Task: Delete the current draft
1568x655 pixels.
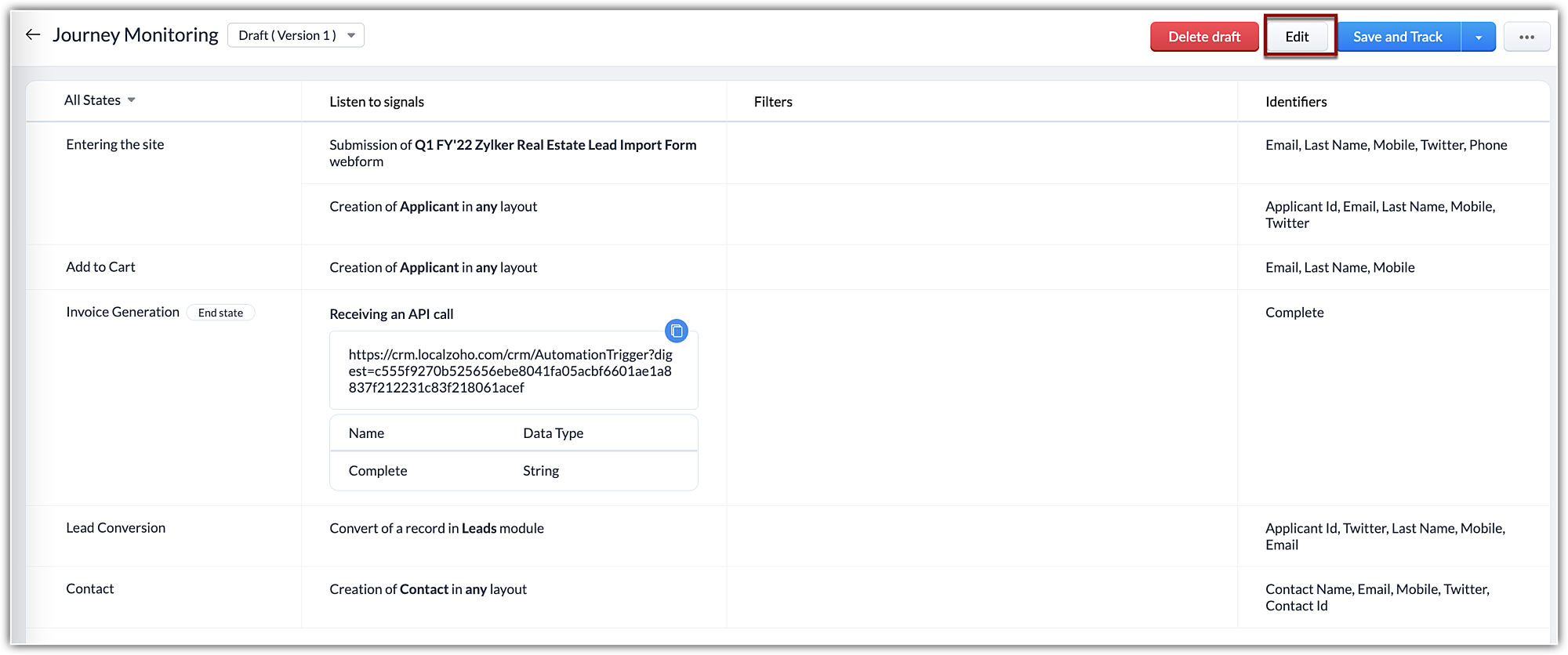Action: tap(1204, 37)
